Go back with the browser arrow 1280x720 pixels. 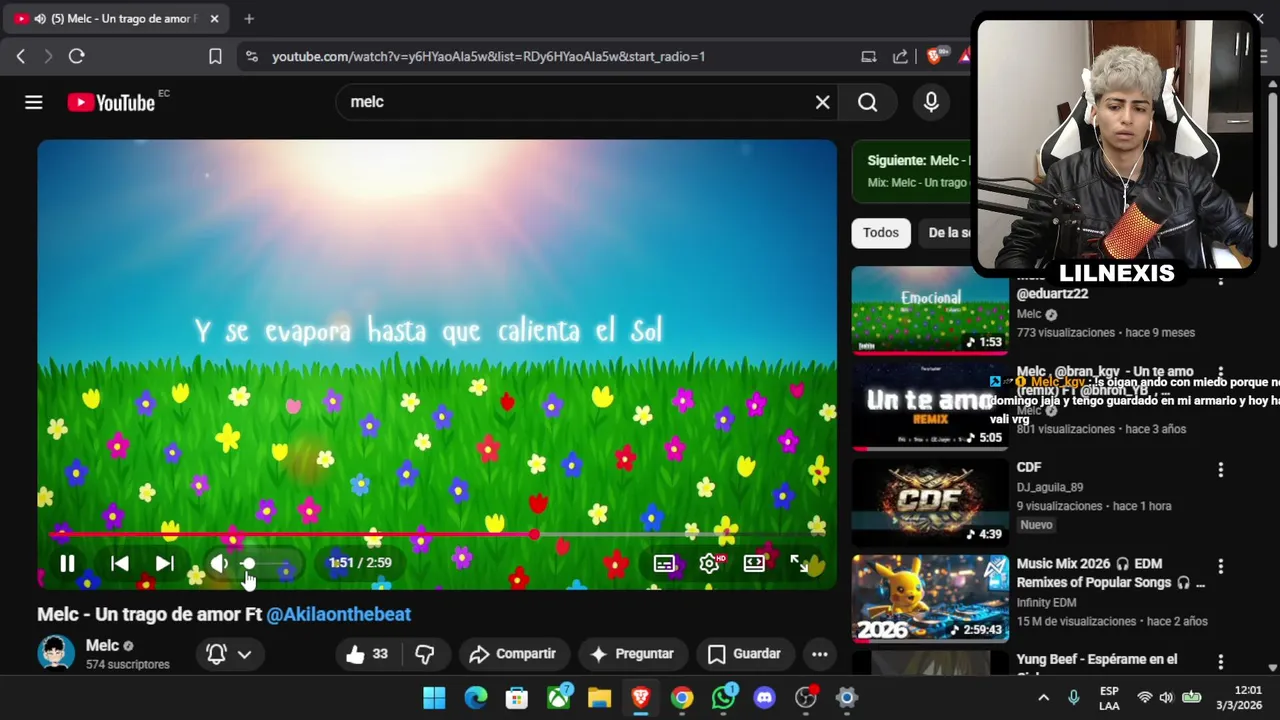click(x=21, y=56)
